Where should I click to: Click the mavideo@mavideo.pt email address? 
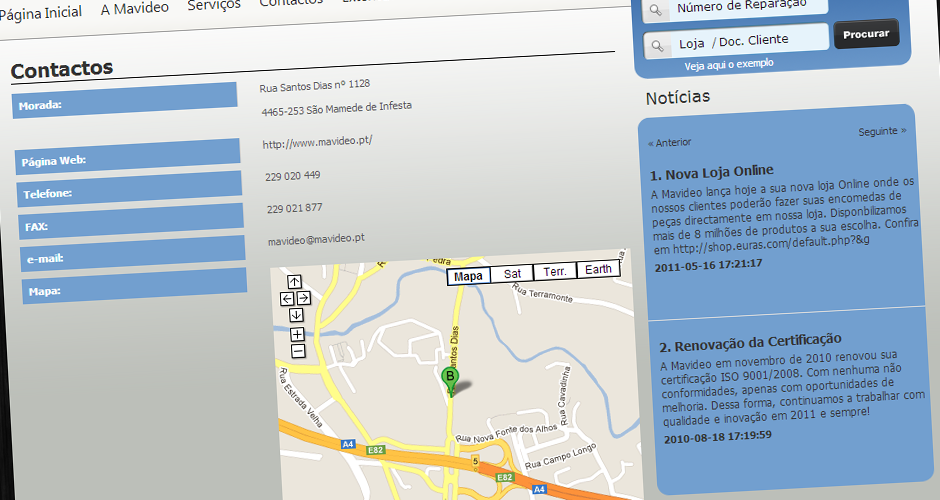pyautogui.click(x=316, y=240)
